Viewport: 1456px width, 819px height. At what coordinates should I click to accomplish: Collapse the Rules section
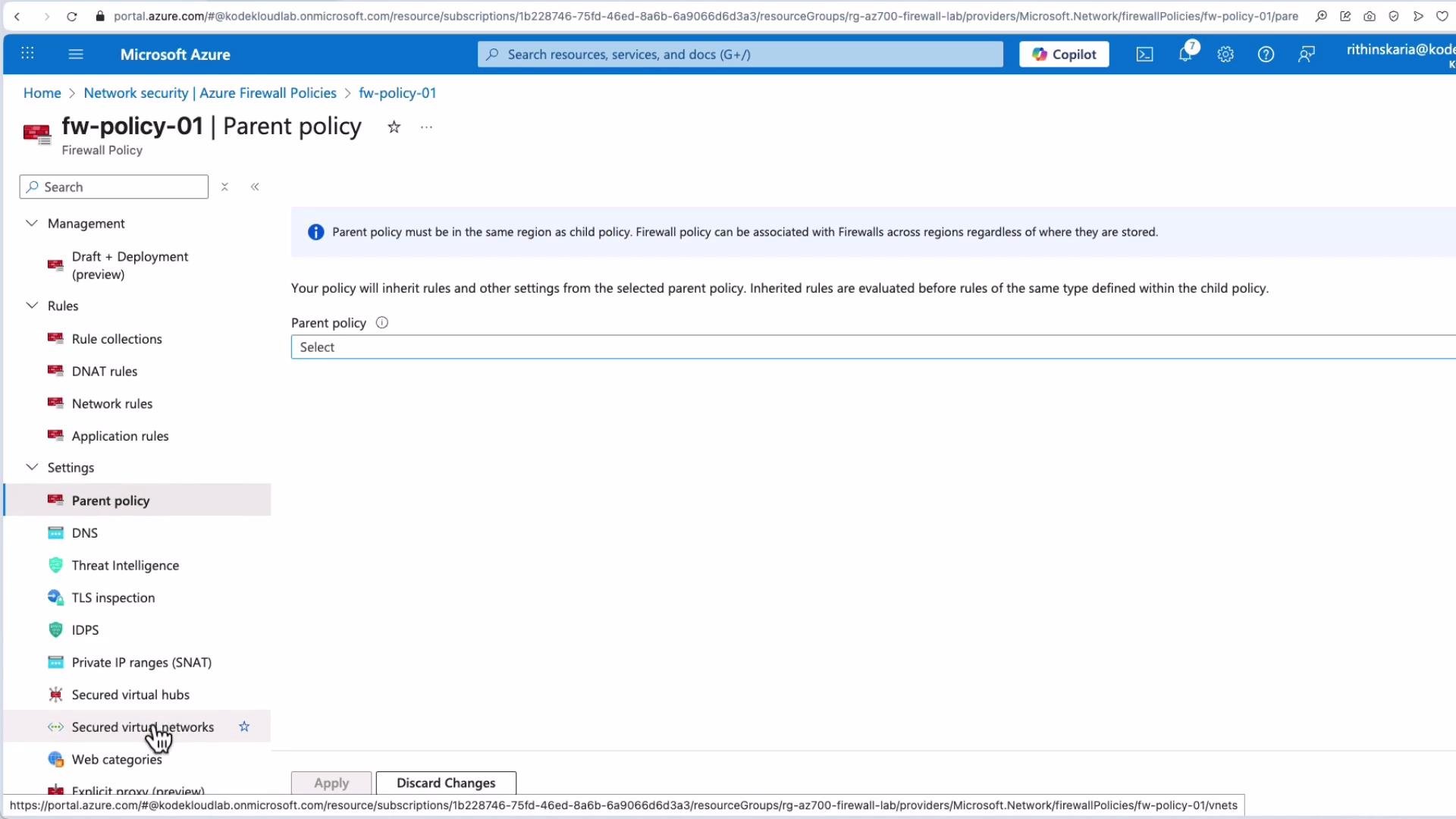pos(32,306)
